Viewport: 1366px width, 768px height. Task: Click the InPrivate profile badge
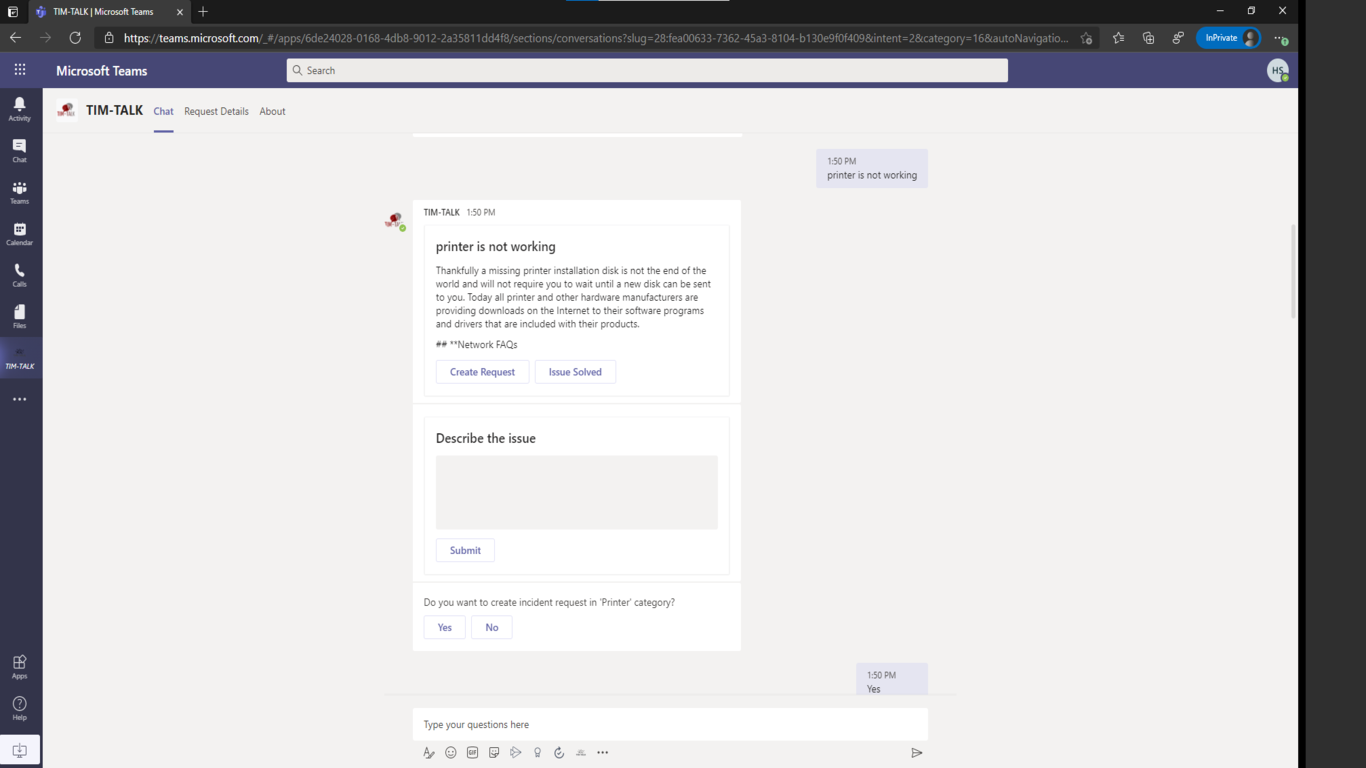[x=1228, y=38]
